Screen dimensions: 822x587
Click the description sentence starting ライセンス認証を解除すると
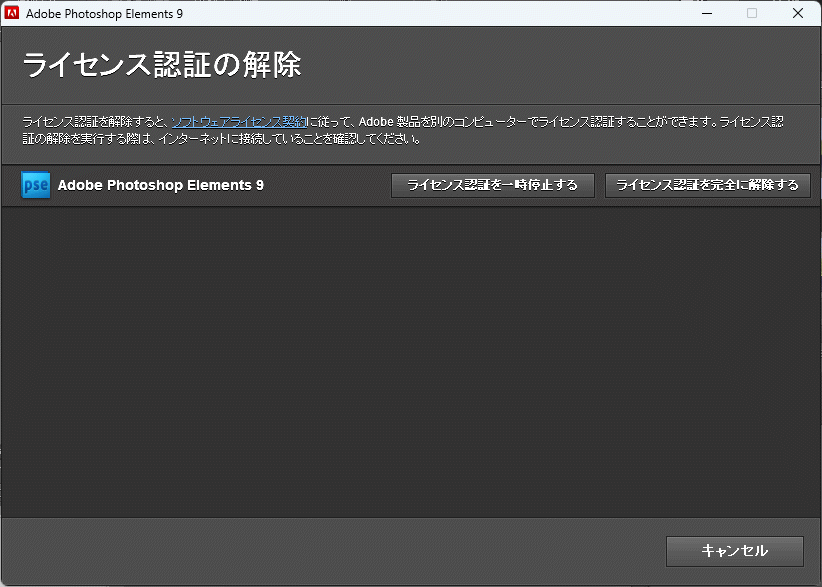pyautogui.click(x=95, y=121)
